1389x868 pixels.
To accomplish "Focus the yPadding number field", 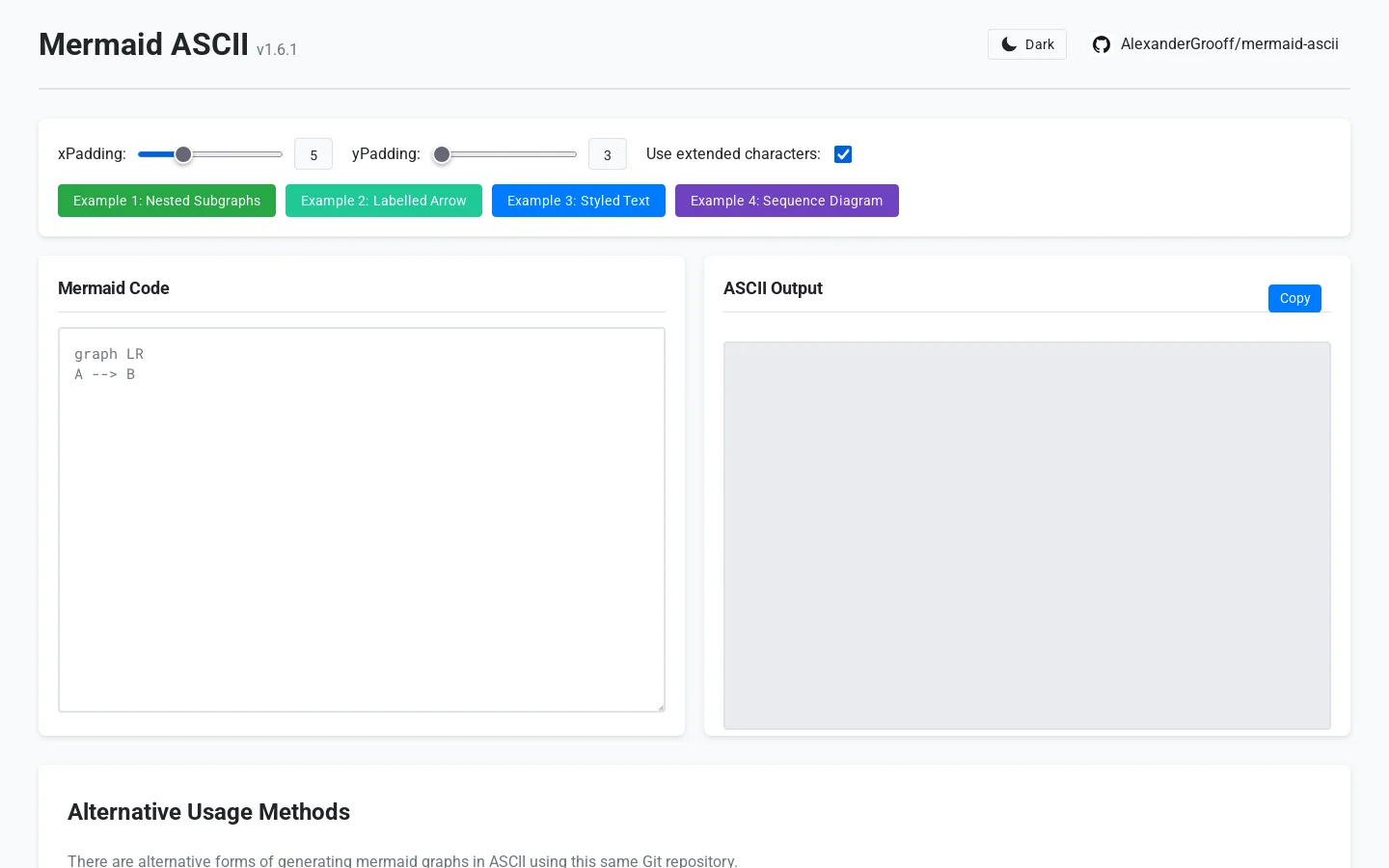I will [x=608, y=154].
